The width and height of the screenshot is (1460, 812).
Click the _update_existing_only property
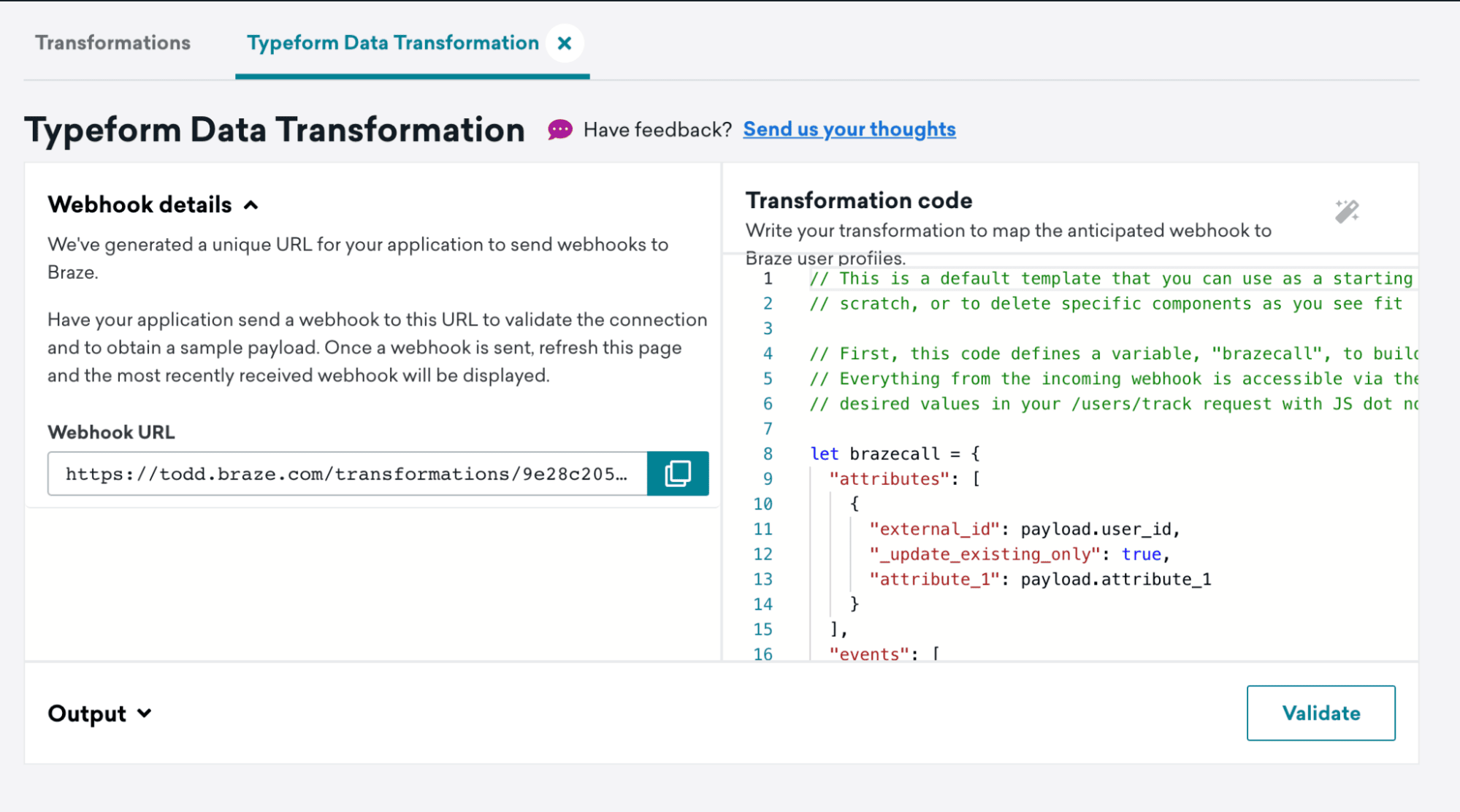point(982,554)
